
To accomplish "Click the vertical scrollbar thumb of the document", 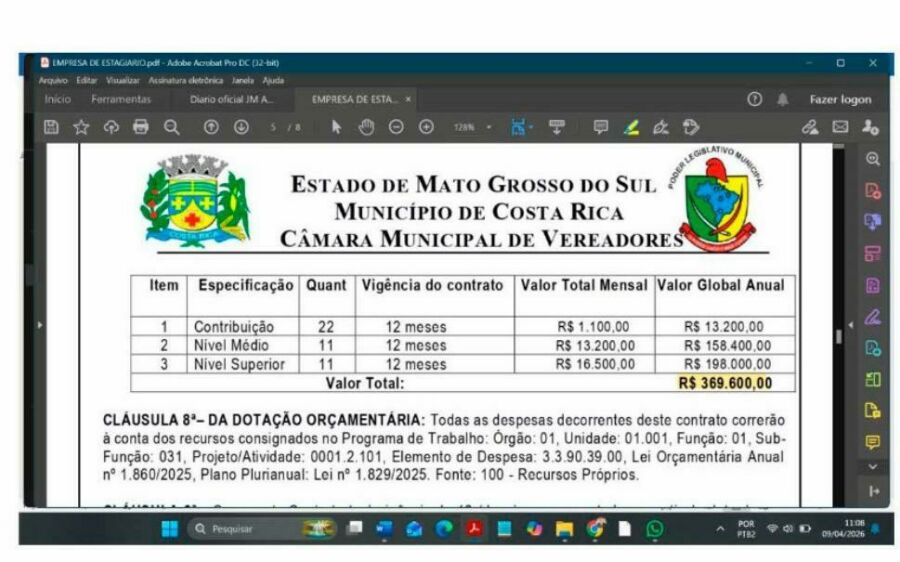I will [839, 336].
